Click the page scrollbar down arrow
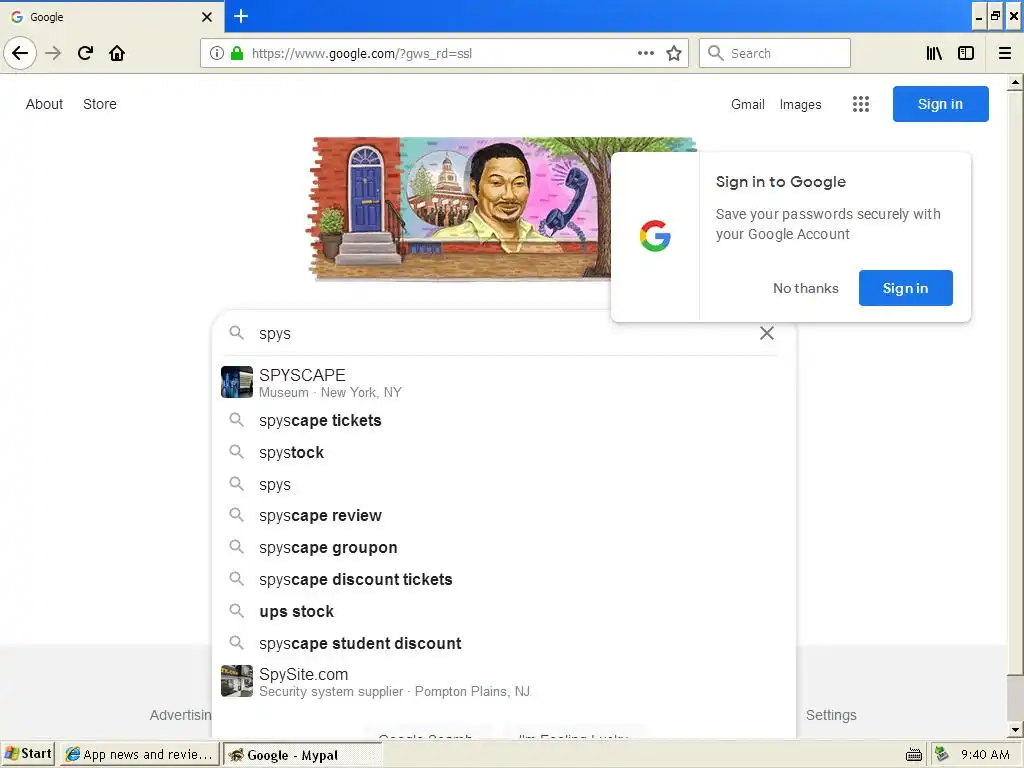The height and width of the screenshot is (768, 1024). coord(1016,730)
